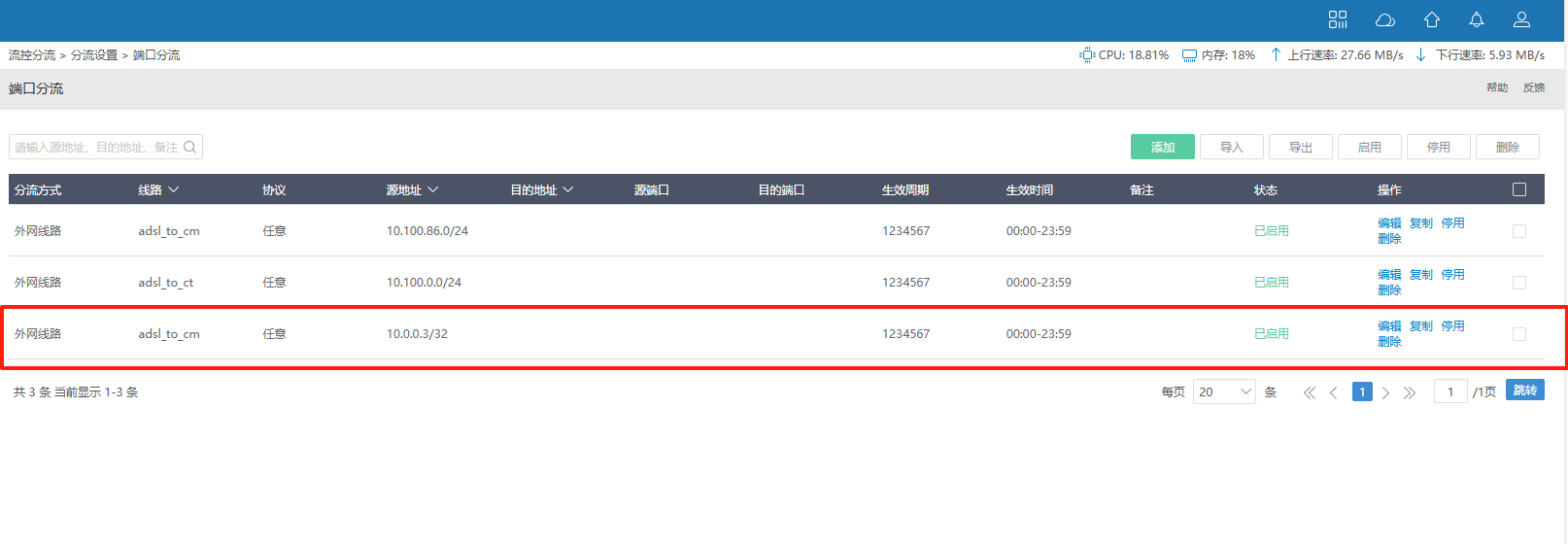The width and height of the screenshot is (1568, 544).
Task: Click the 导出 export button
Action: (x=1300, y=147)
